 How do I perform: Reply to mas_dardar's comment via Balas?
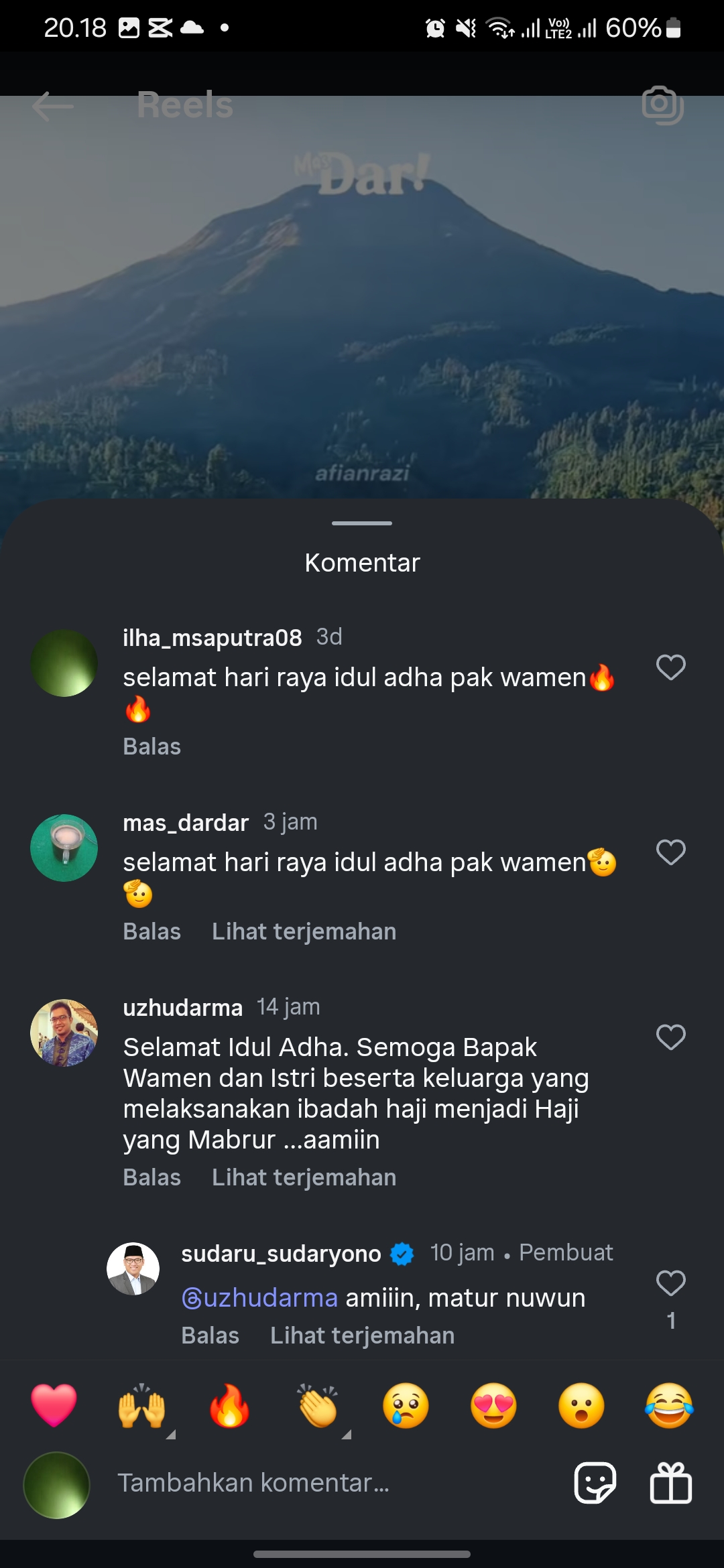point(152,931)
